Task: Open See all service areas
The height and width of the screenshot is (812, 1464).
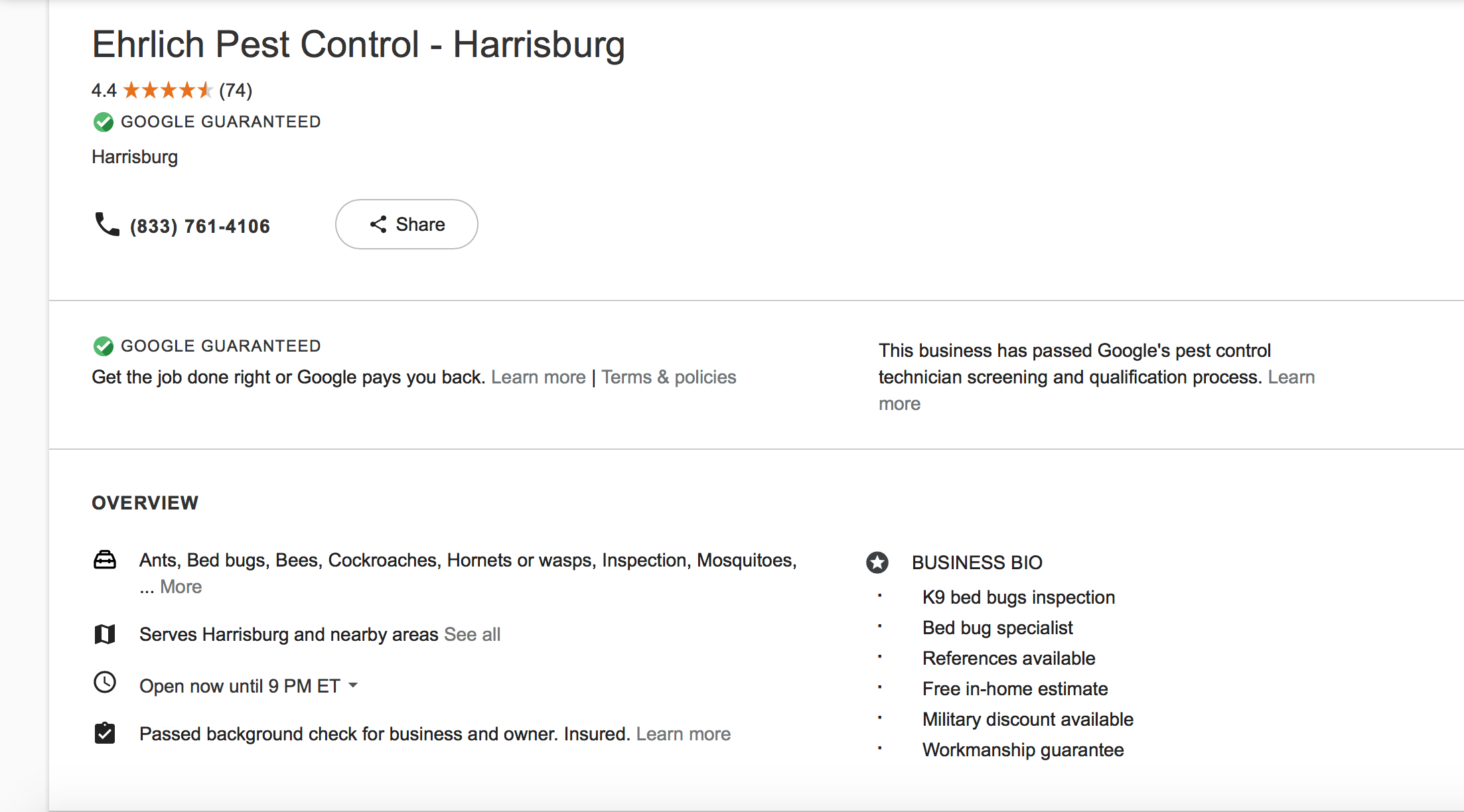Action: (472, 634)
